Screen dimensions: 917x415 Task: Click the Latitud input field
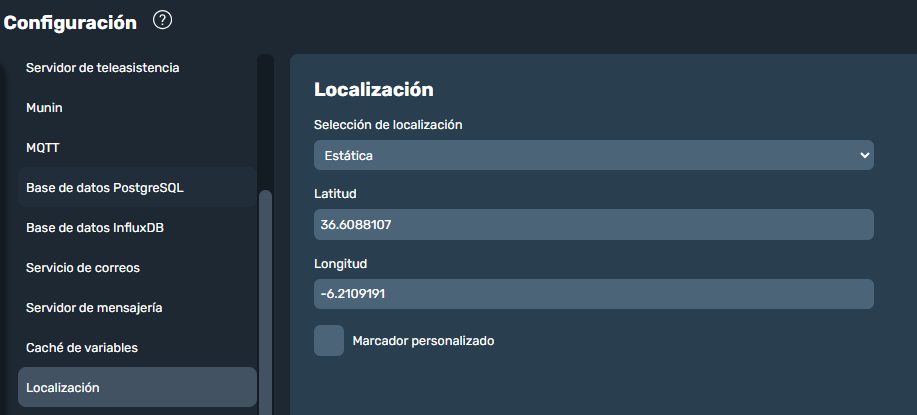point(594,224)
